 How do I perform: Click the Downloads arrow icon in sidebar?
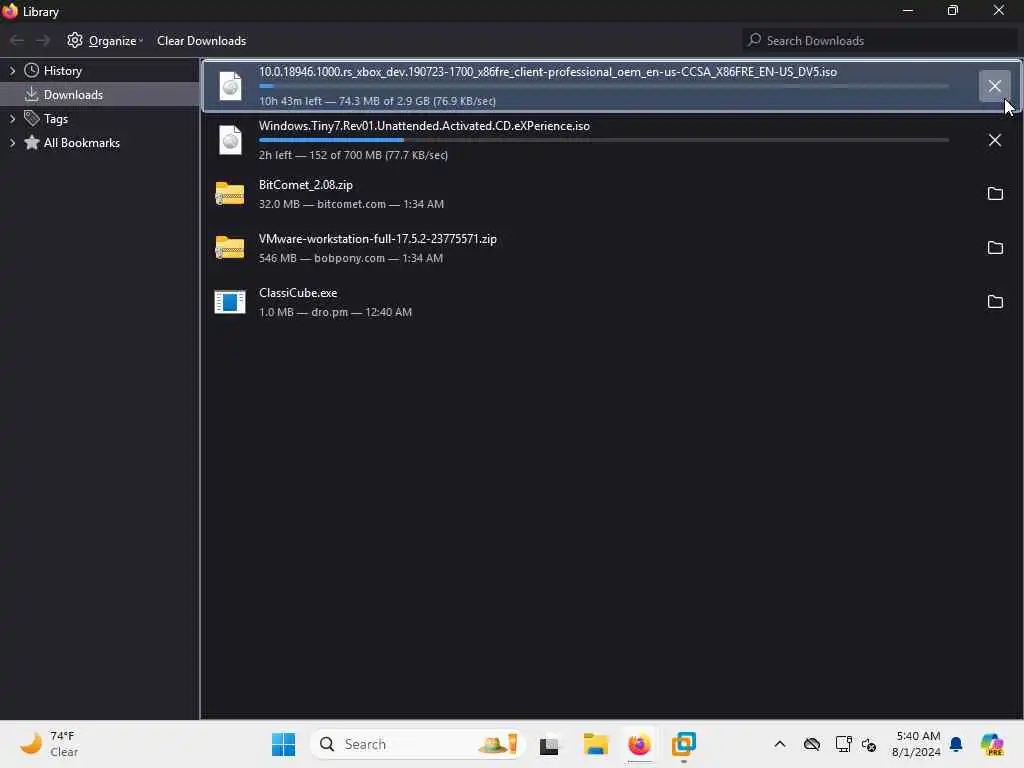[31, 95]
